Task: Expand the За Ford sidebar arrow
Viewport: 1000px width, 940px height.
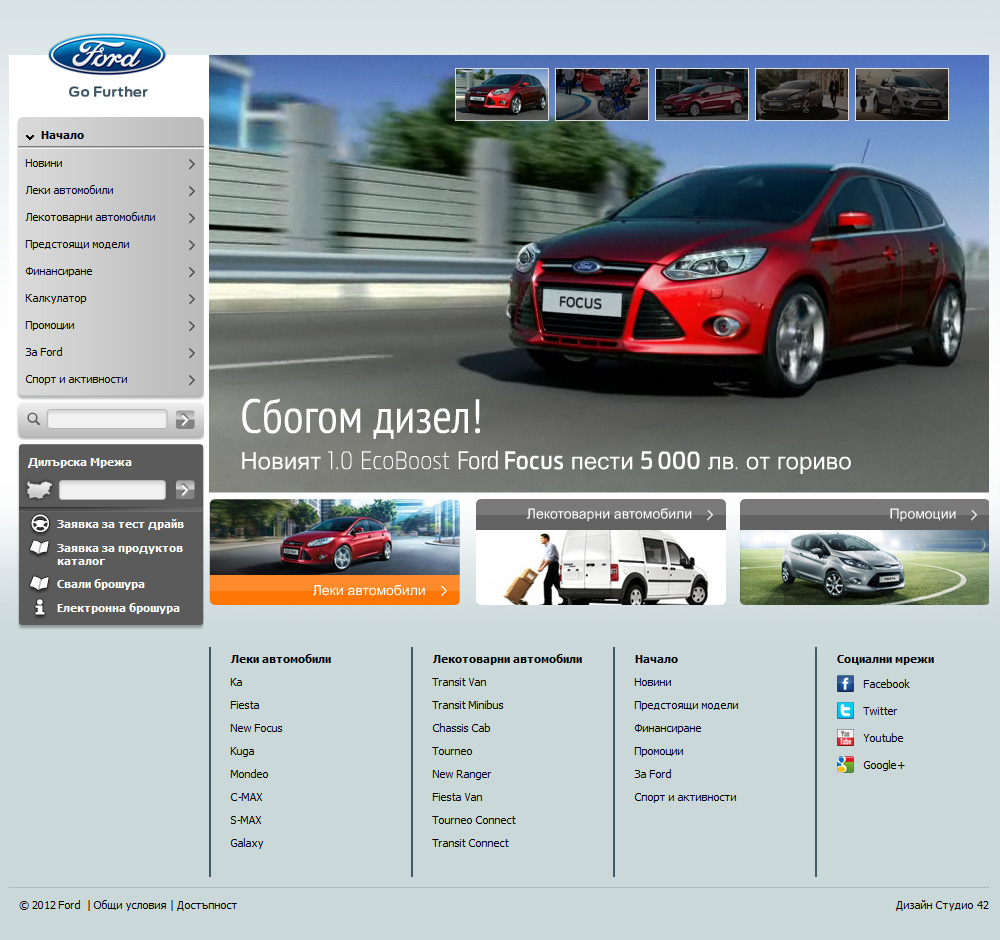Action: (191, 353)
